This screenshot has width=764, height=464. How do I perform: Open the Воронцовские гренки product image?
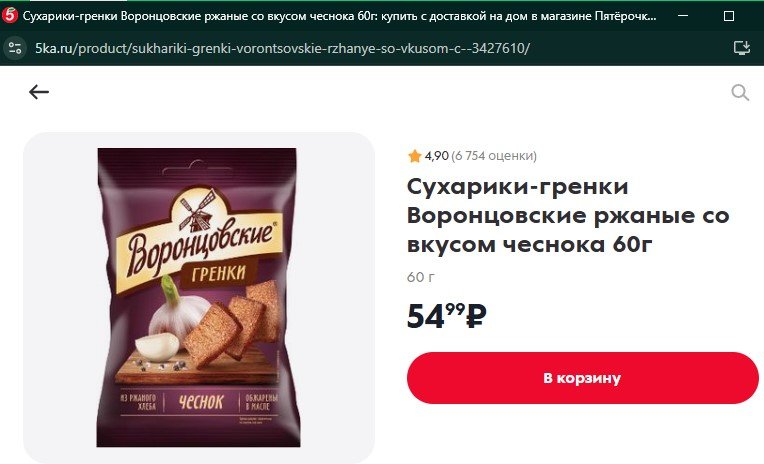tap(198, 297)
